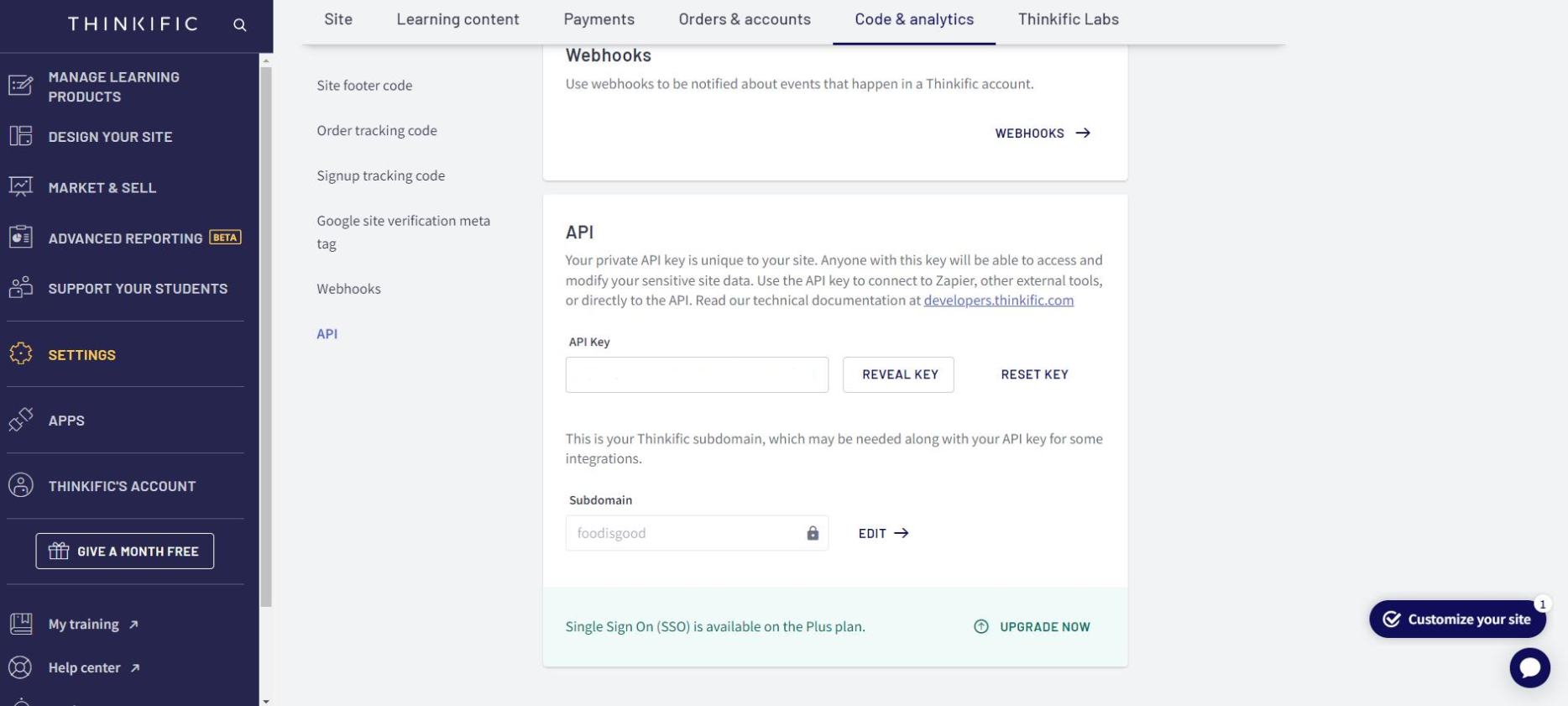This screenshot has width=1568, height=706.
Task: Open the Apps plug icon
Action: pos(21,420)
